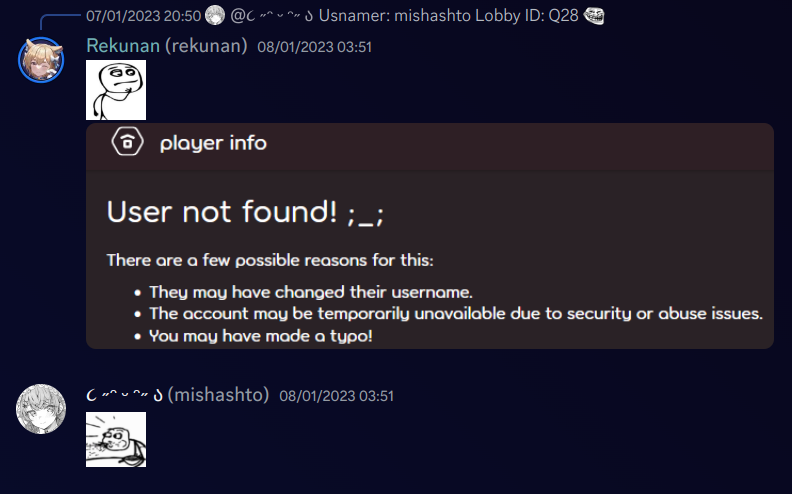This screenshot has width=792, height=494.
Task: Click the (mishashto) handle in the message header
Action: (x=218, y=395)
